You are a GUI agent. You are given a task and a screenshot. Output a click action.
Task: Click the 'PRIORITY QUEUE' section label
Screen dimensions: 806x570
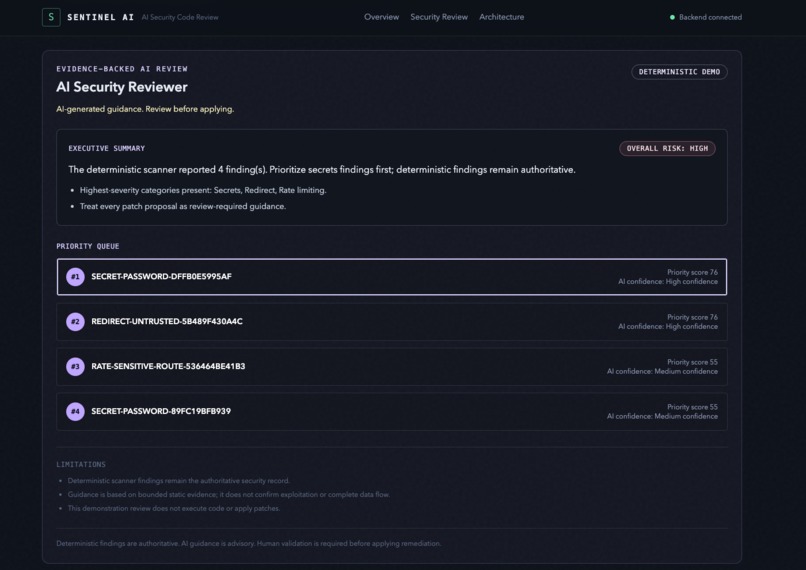click(x=87, y=246)
